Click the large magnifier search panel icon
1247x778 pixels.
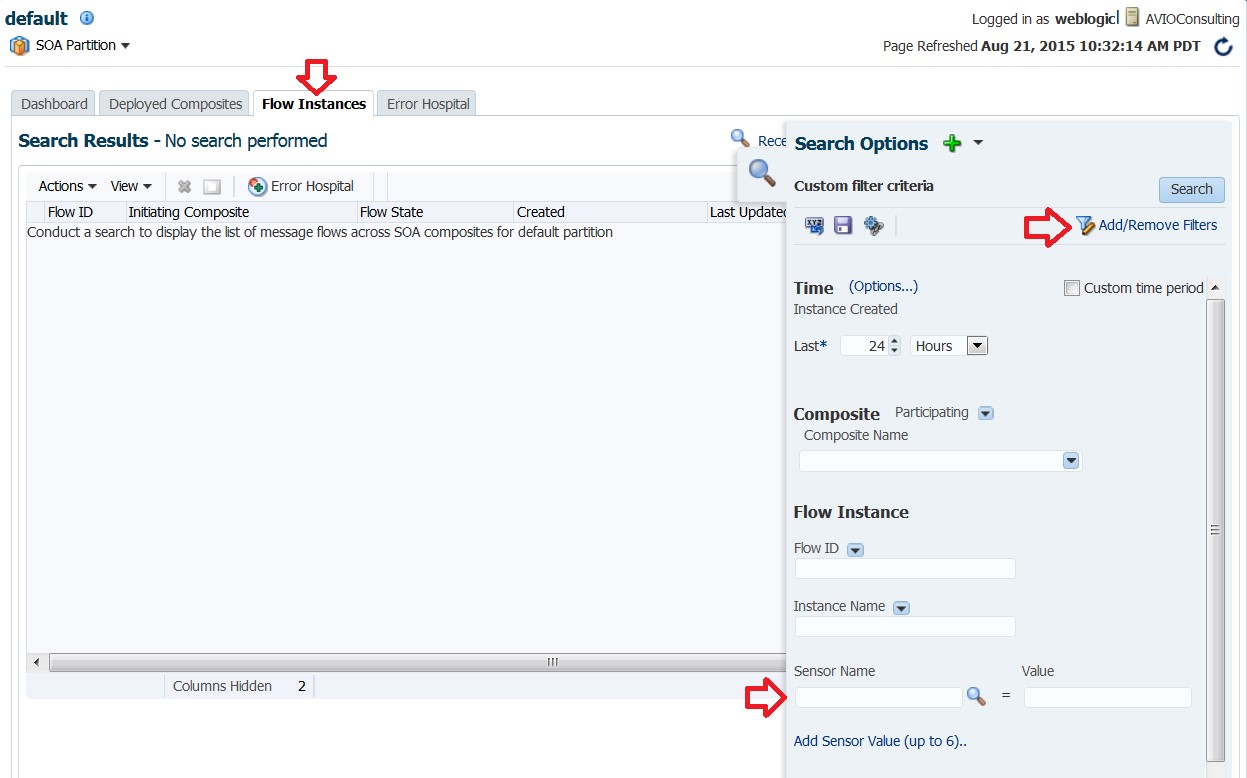[x=762, y=173]
